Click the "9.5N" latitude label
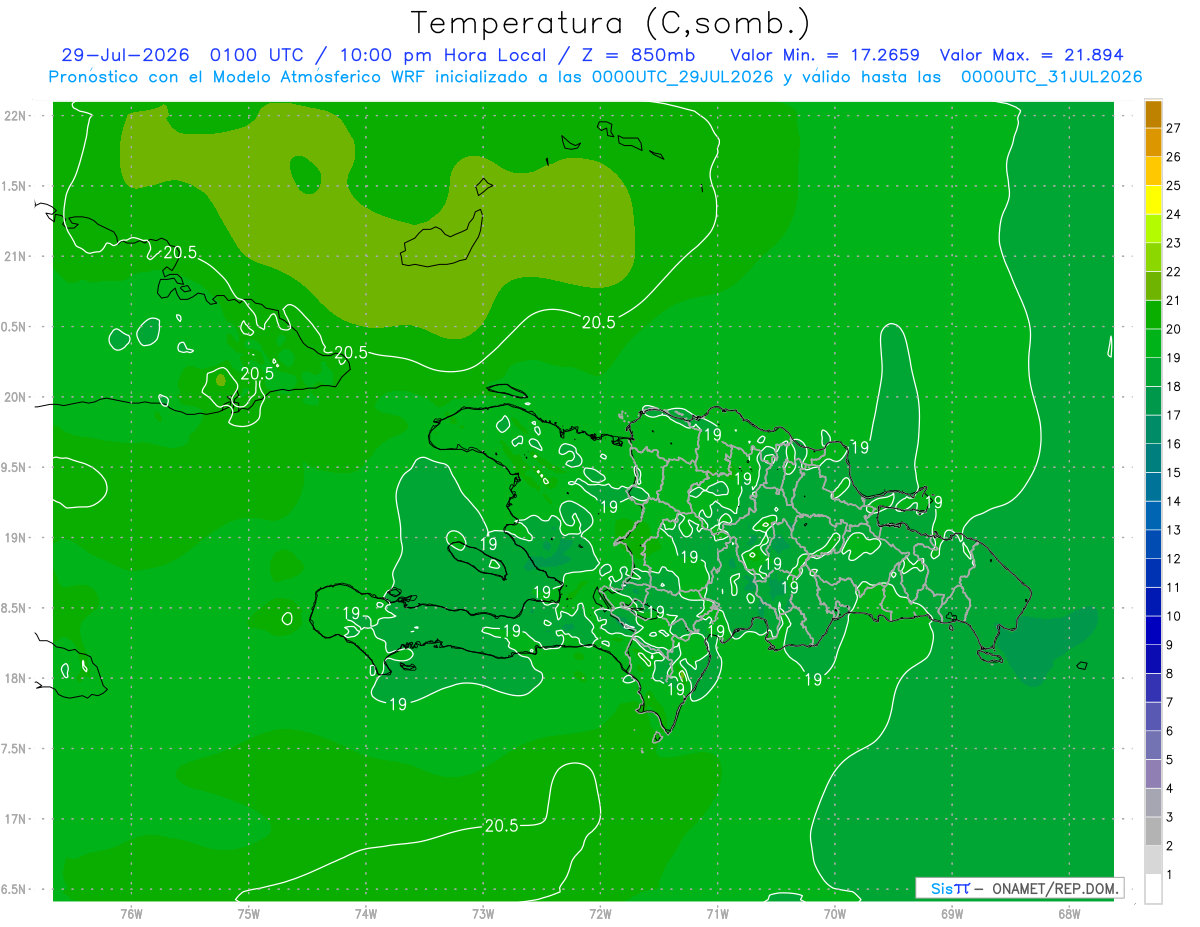The height and width of the screenshot is (927, 1200). pos(14,467)
